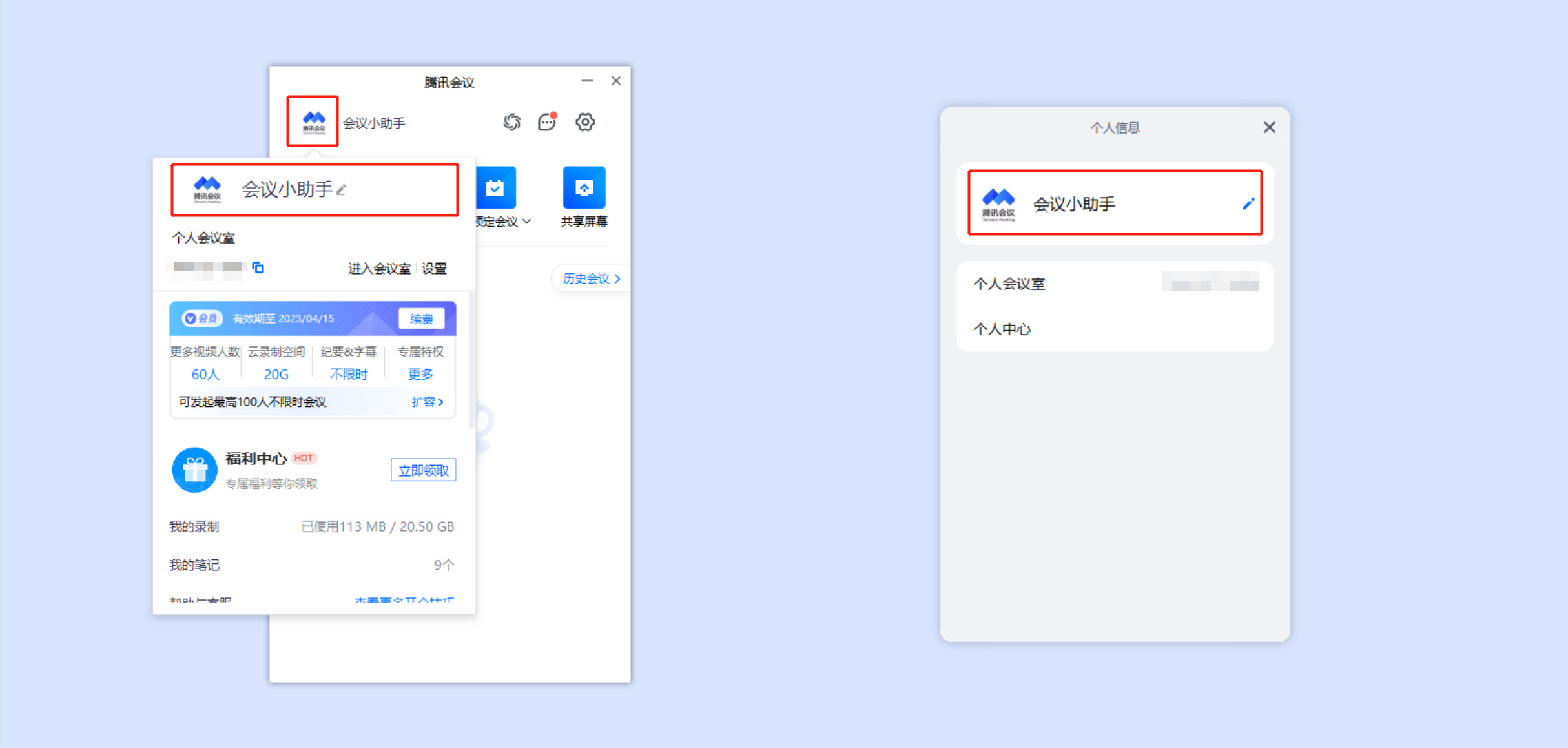
Task: Click 福利中心 title text
Action: pyautogui.click(x=256, y=459)
